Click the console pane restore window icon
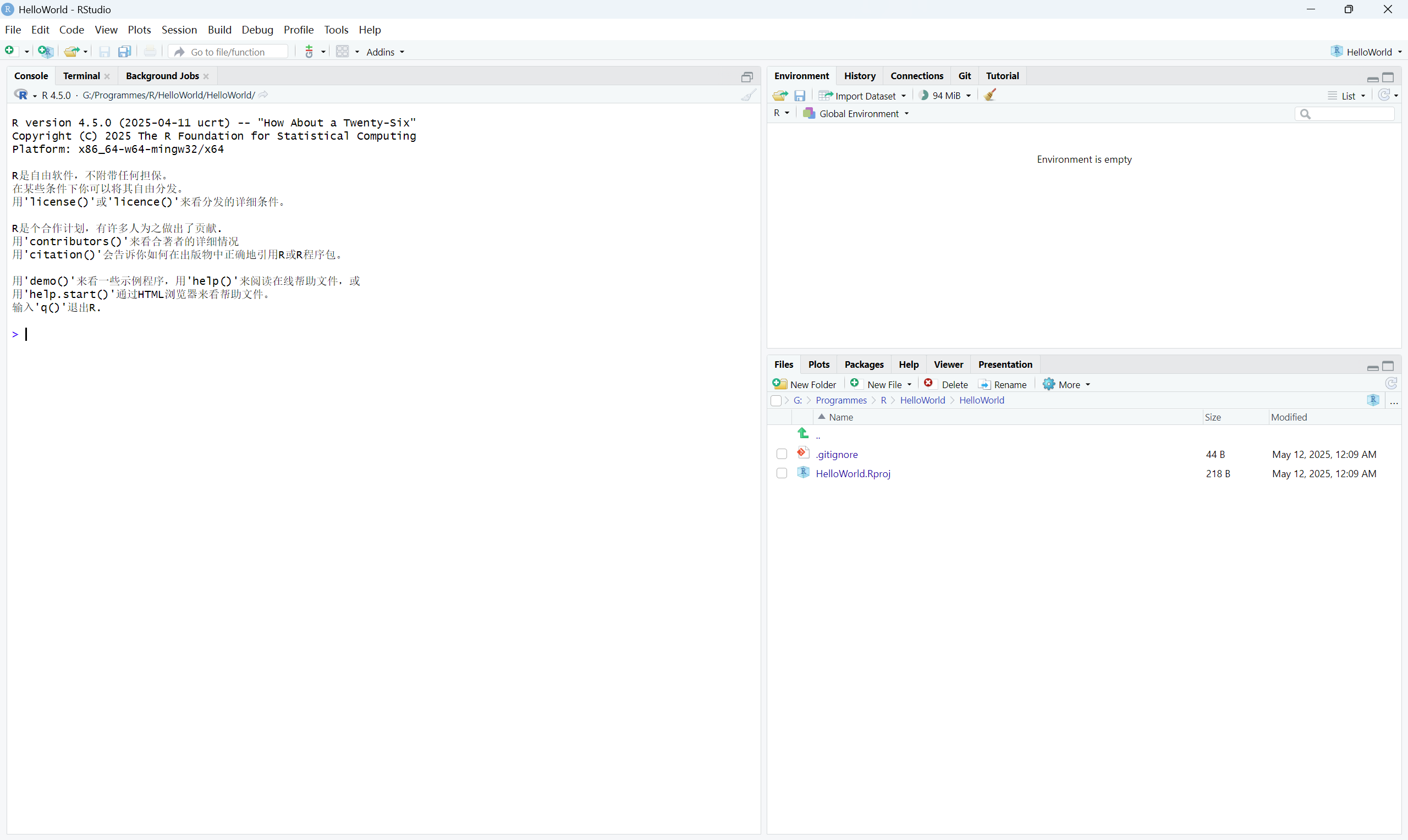Viewport: 1408px width, 840px height. [x=747, y=77]
